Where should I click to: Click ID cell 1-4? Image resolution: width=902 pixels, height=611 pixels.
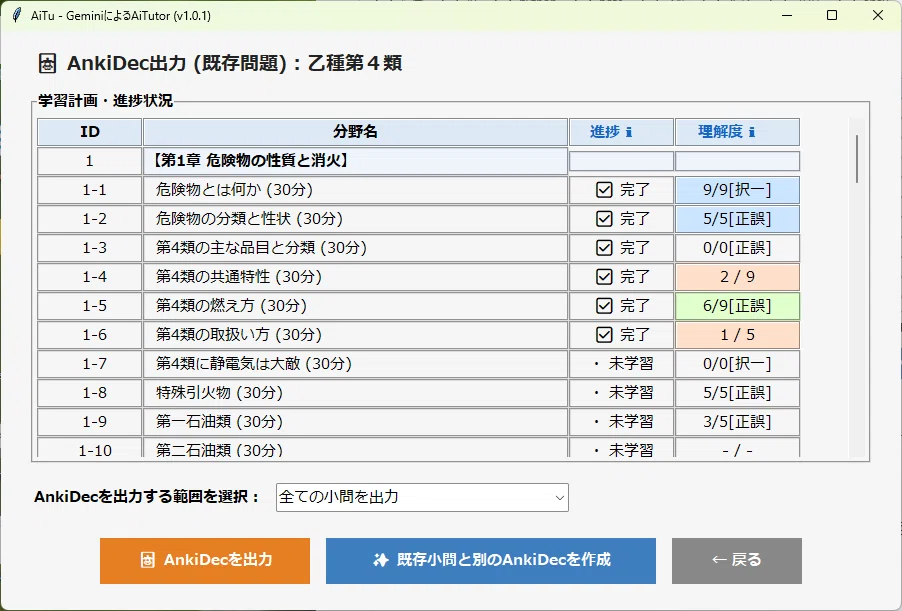[x=90, y=277]
